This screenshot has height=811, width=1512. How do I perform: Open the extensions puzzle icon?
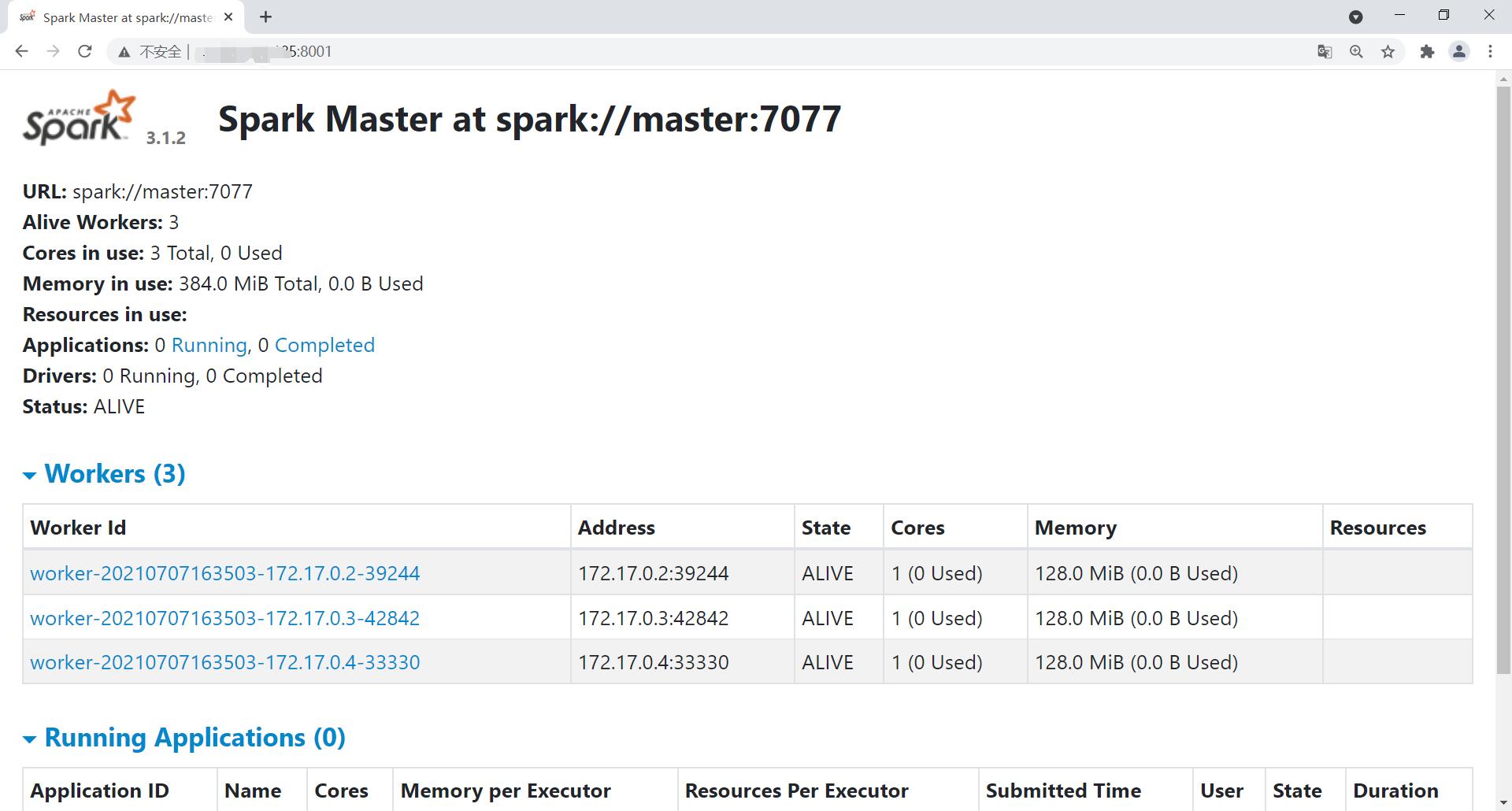(1427, 52)
